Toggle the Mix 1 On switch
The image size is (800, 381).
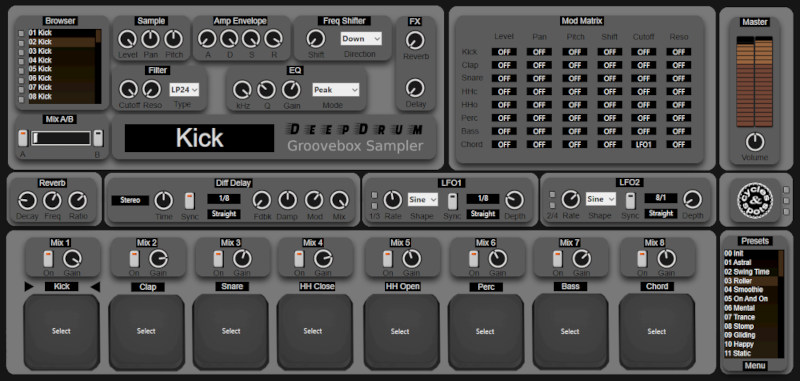[x=48, y=259]
